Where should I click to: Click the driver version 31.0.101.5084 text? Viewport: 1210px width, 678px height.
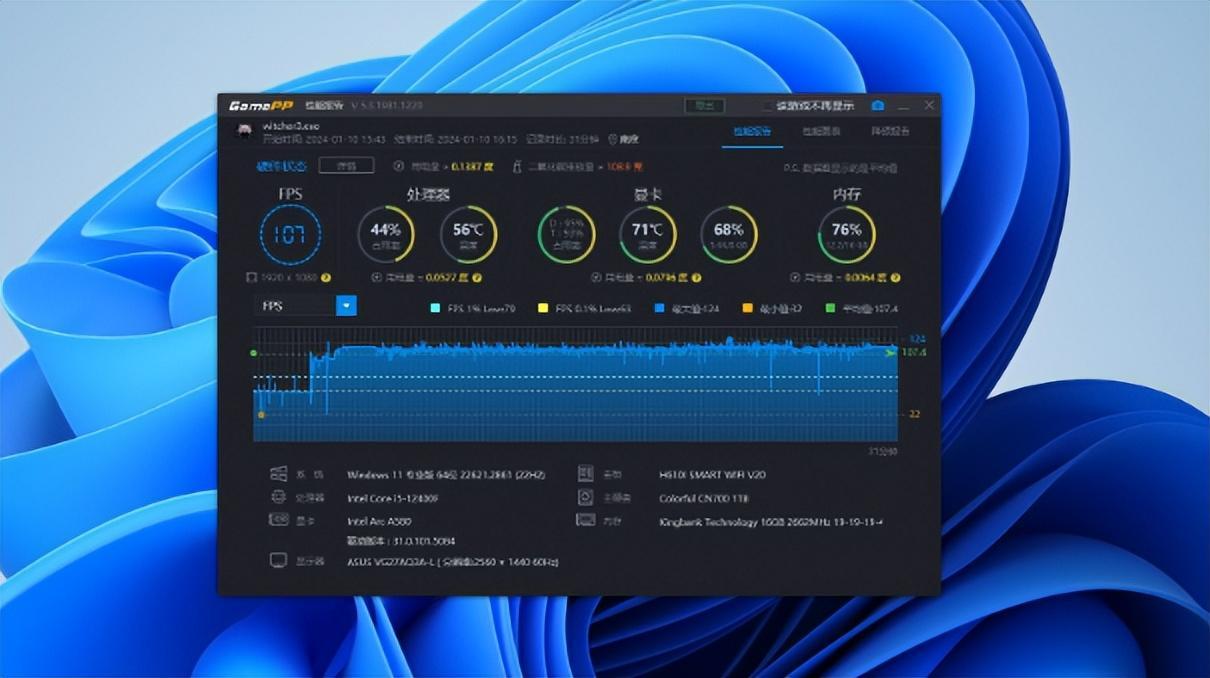point(401,540)
